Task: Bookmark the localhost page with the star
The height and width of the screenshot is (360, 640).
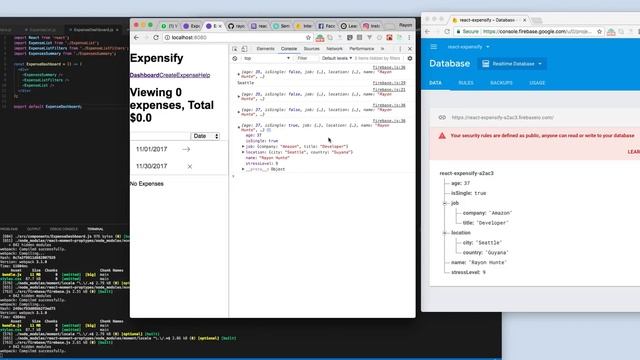Action: pos(308,37)
